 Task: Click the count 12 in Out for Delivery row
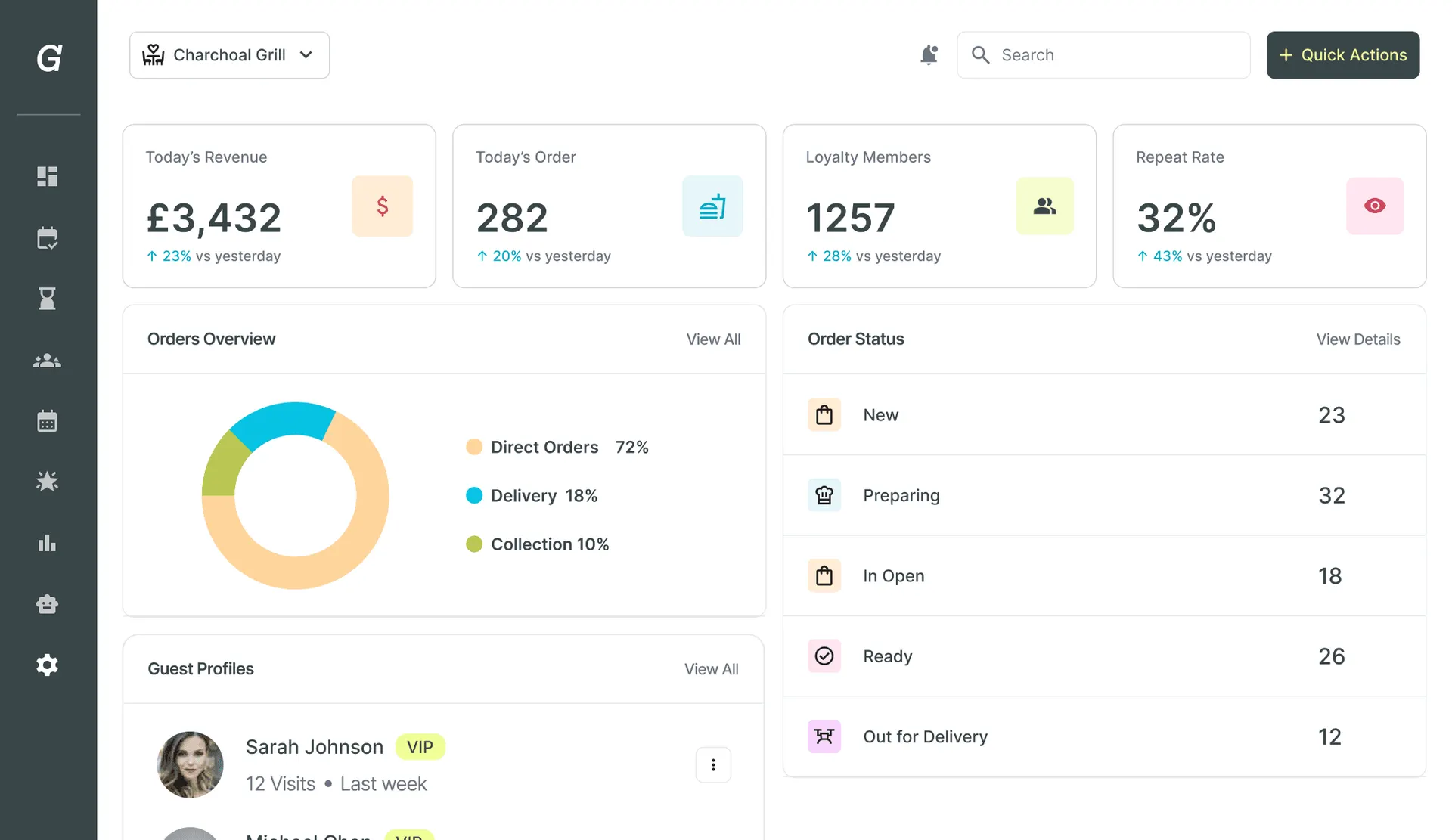click(x=1330, y=736)
